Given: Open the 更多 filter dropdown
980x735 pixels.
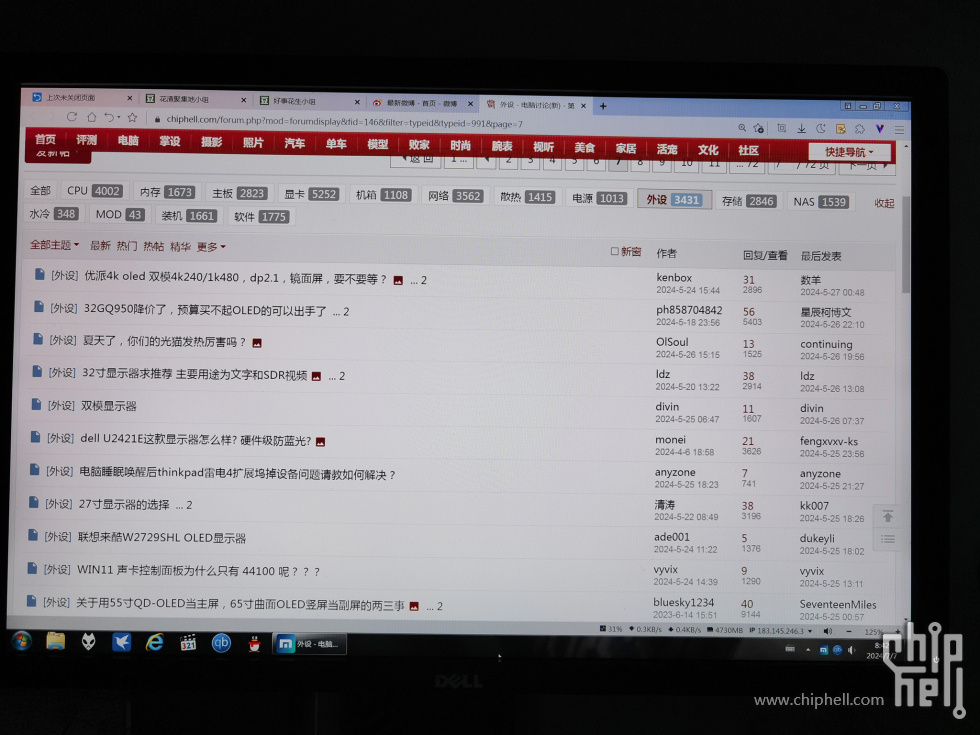Looking at the screenshot, I should [x=211, y=247].
